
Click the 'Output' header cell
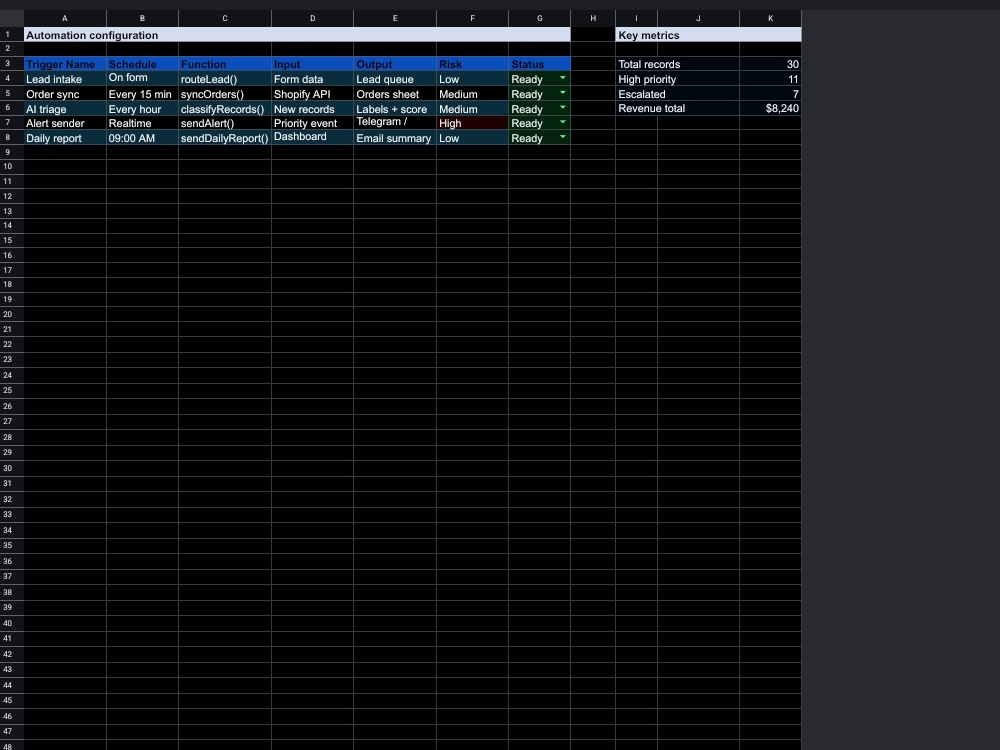[x=395, y=64]
